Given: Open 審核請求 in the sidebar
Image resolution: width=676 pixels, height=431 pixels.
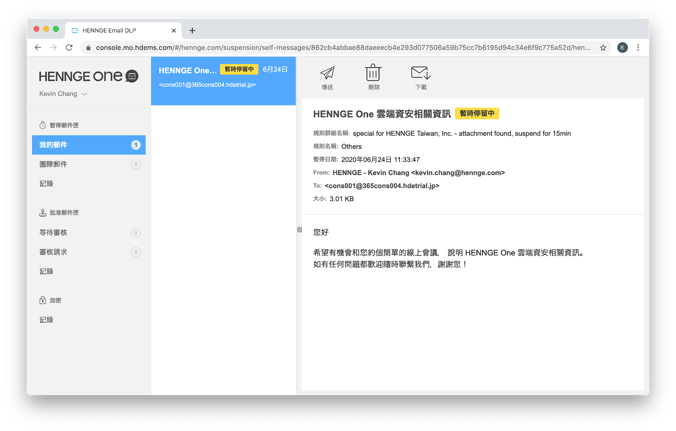Looking at the screenshot, I should (89, 252).
